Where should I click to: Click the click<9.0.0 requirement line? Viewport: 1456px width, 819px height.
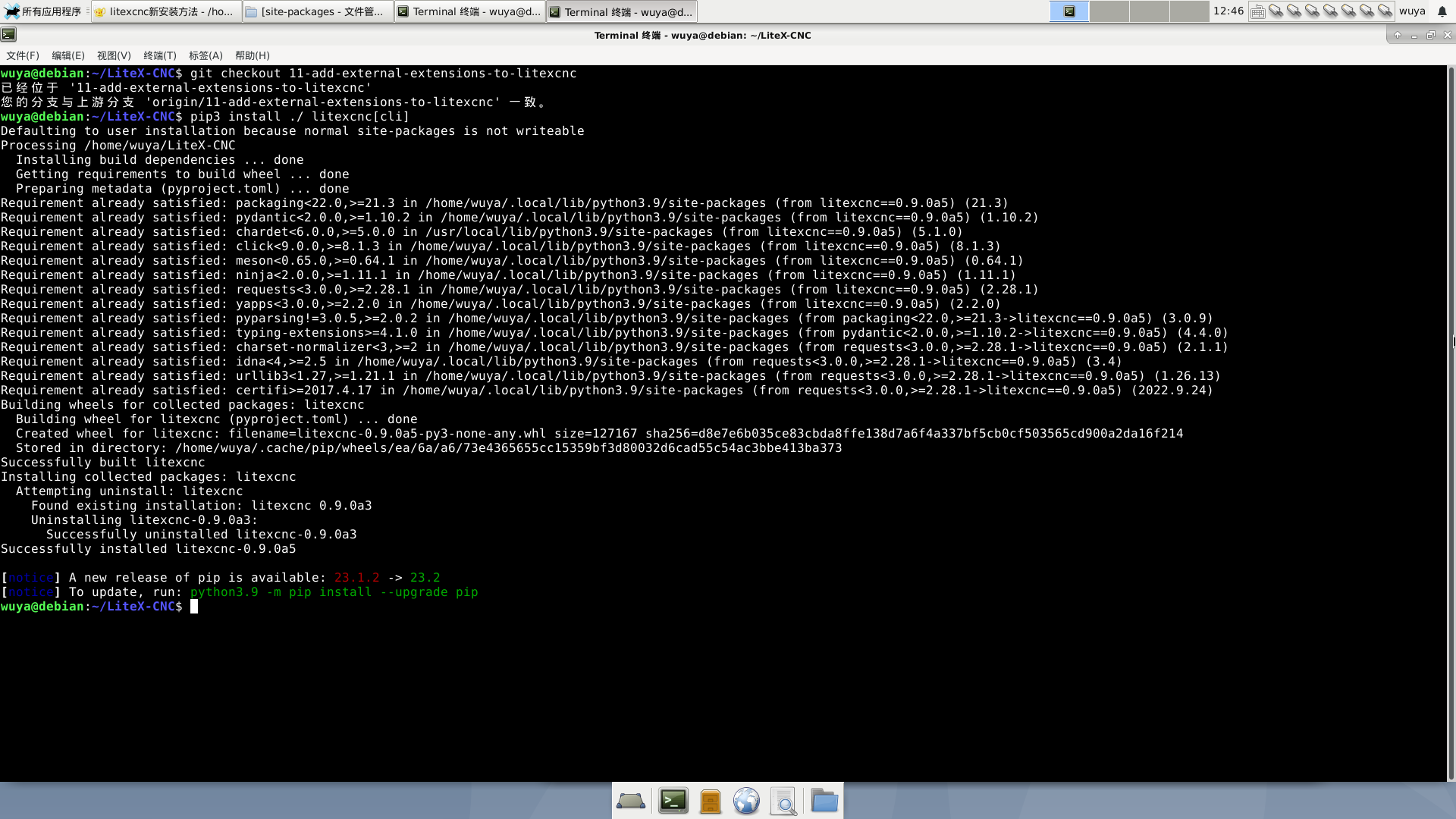click(x=500, y=246)
